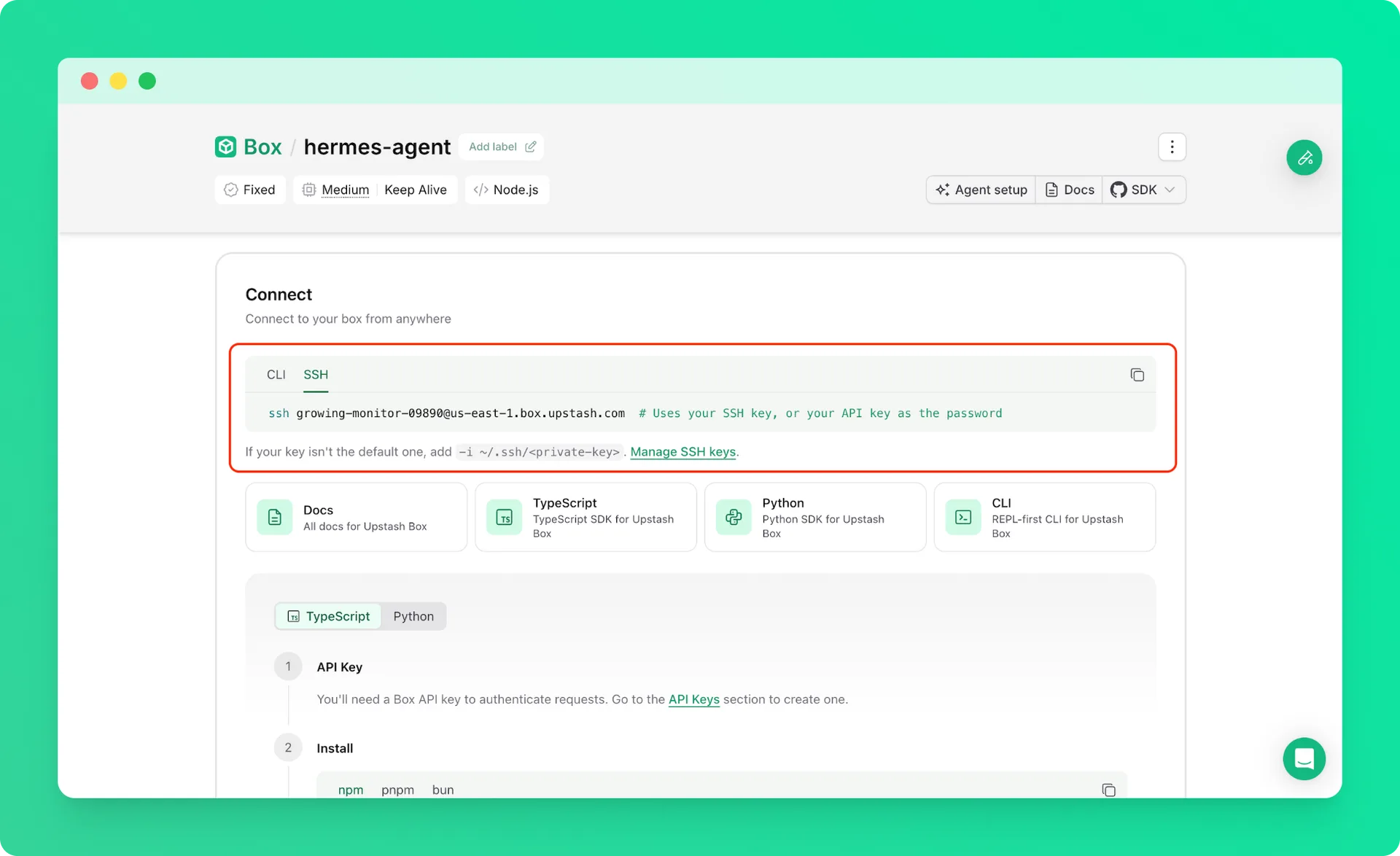Click the '-i ~/.ssh/<private-key>' code snippet
The width and height of the screenshot is (1400, 856).
[539, 452]
